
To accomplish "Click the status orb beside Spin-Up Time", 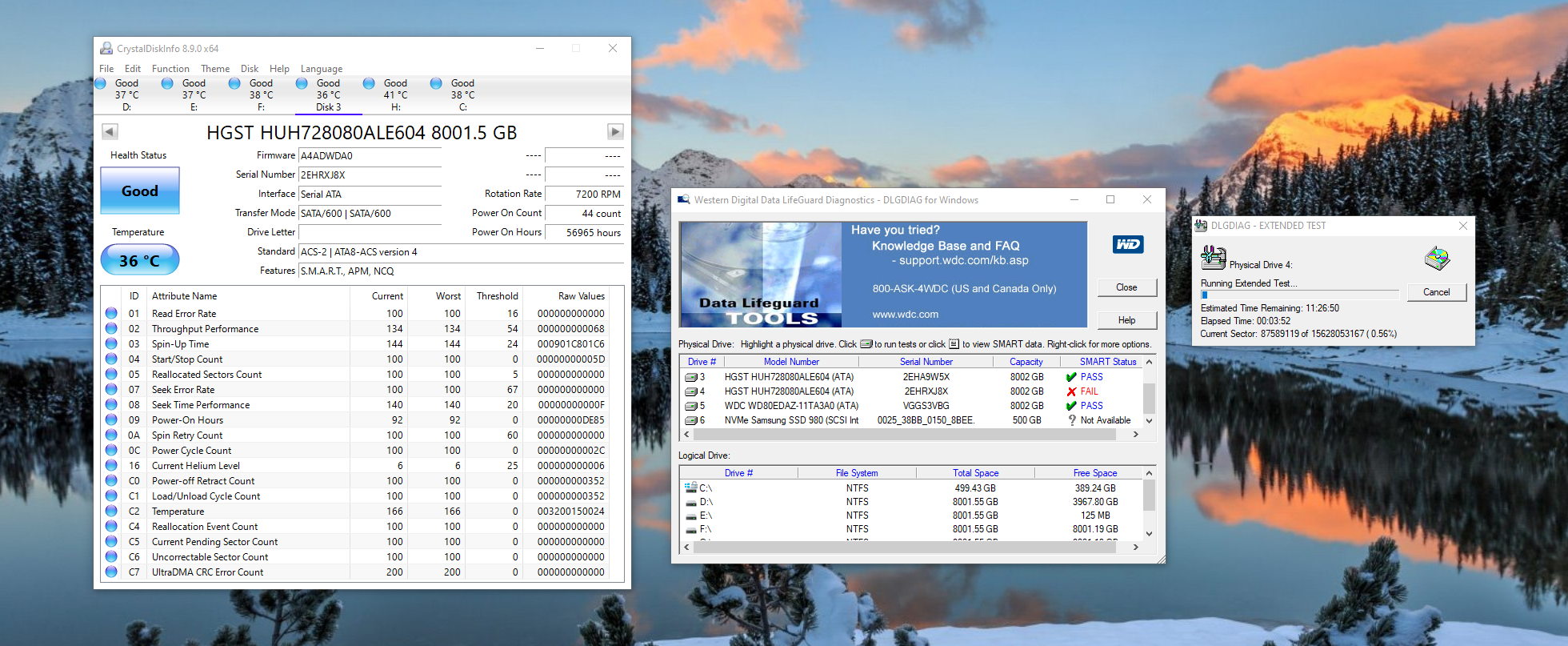I will [x=111, y=344].
